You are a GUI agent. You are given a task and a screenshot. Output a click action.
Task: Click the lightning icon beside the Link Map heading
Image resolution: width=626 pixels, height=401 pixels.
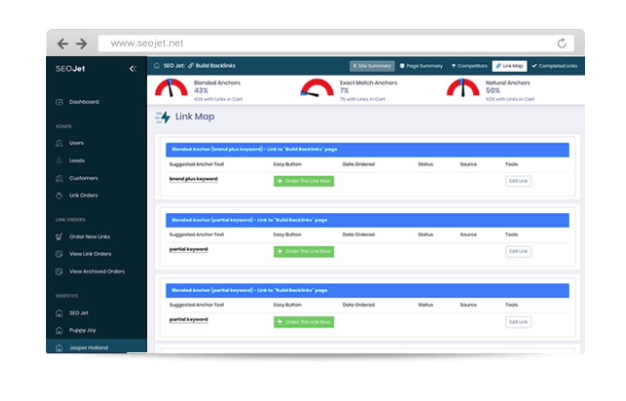pyautogui.click(x=163, y=117)
